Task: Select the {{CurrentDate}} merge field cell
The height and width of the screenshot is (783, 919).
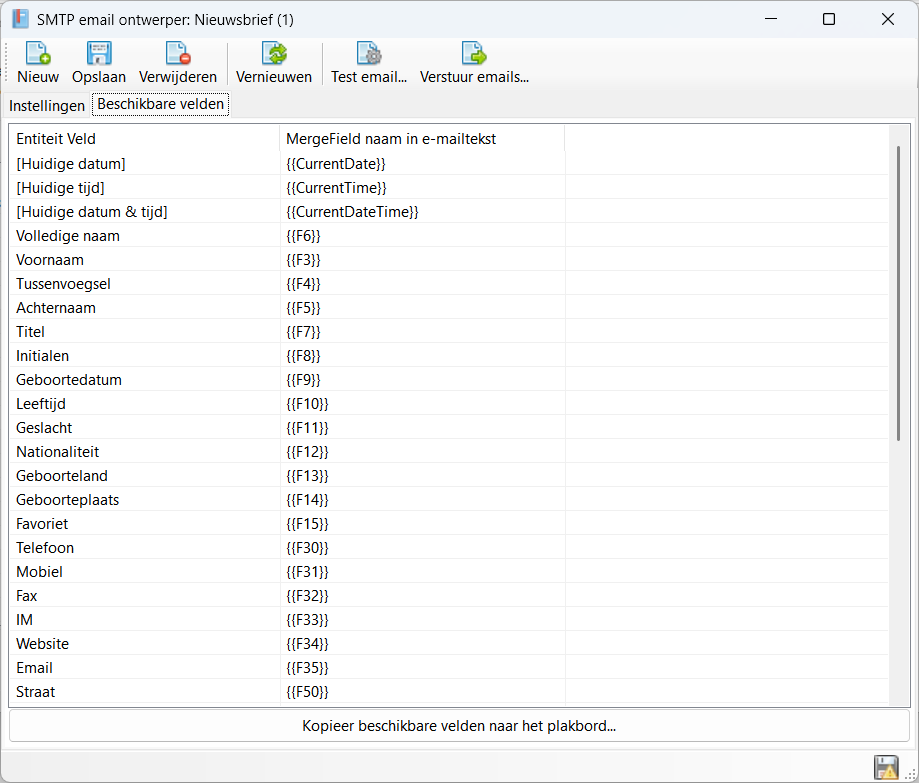Action: tap(336, 164)
